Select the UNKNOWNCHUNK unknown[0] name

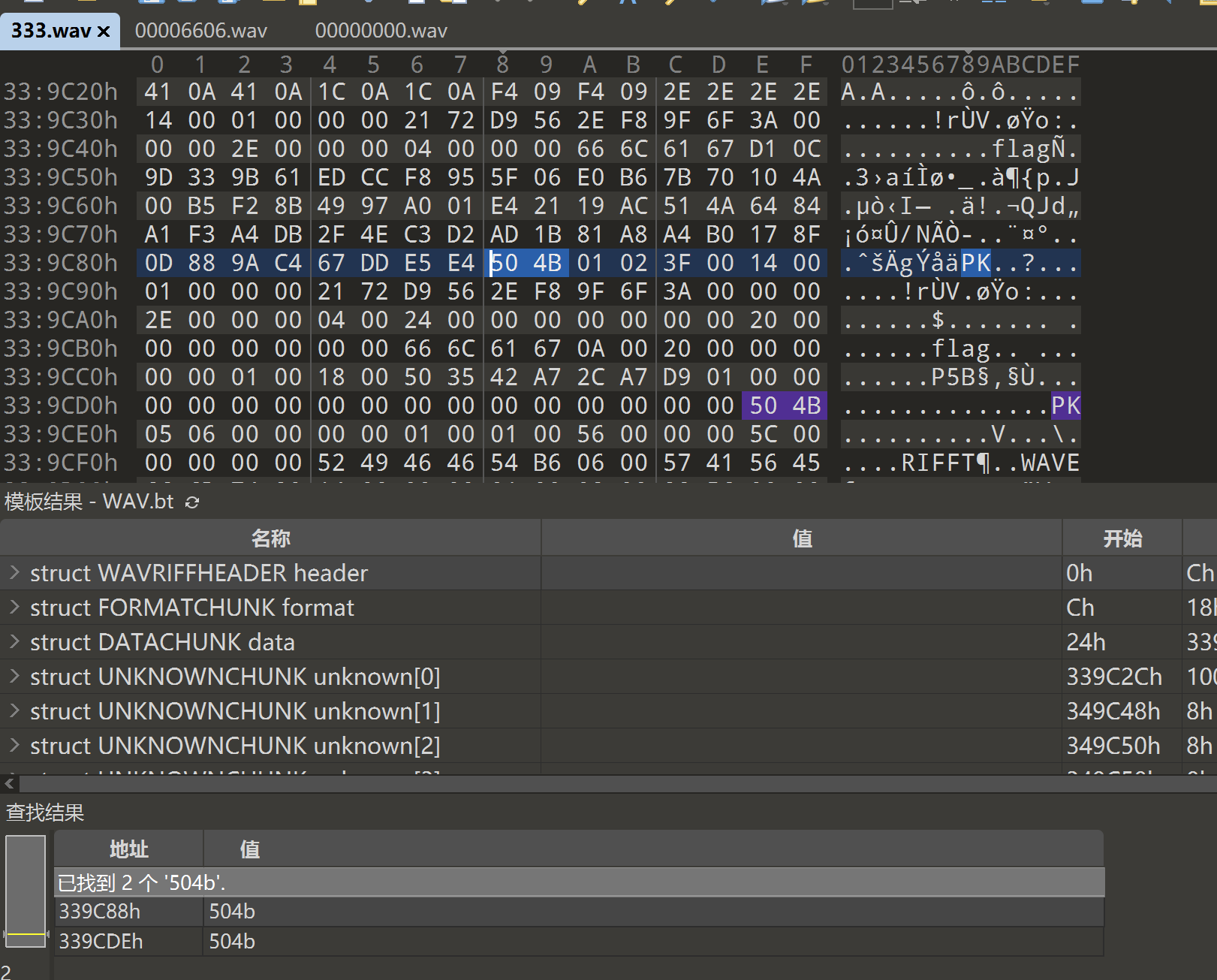[235, 677]
